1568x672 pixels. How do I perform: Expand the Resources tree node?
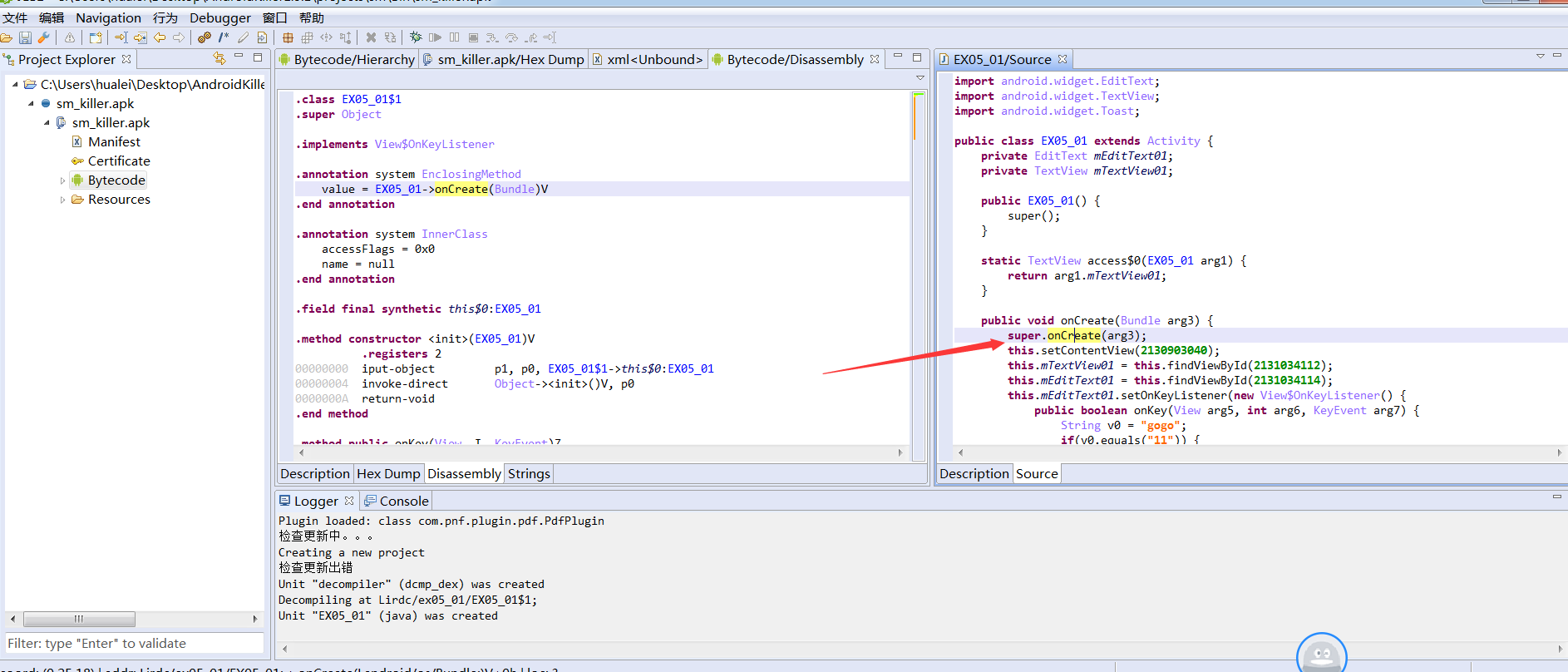pyautogui.click(x=62, y=200)
